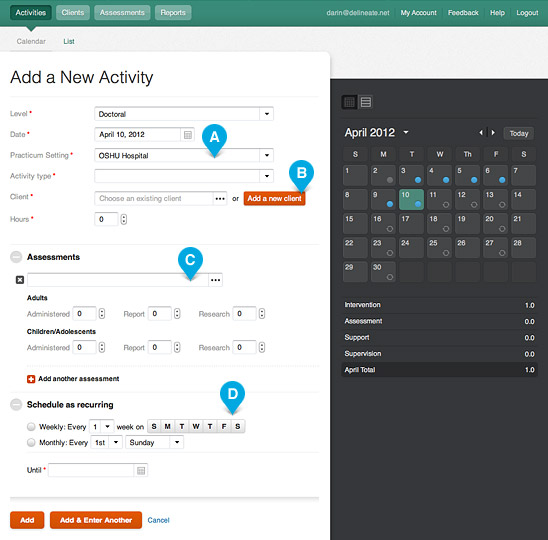Viewport: 548px width, 540px height.
Task: Toggle F (Friday) weekday button
Action: (x=224, y=426)
